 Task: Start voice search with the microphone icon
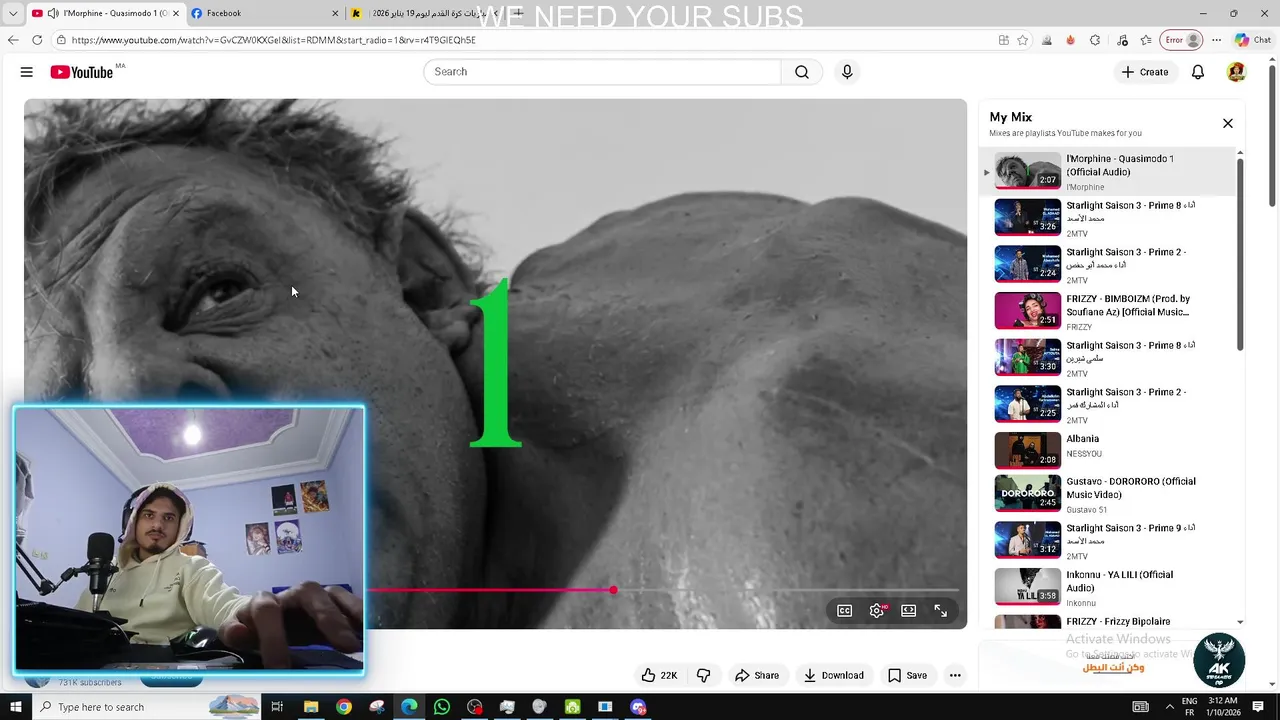(847, 72)
